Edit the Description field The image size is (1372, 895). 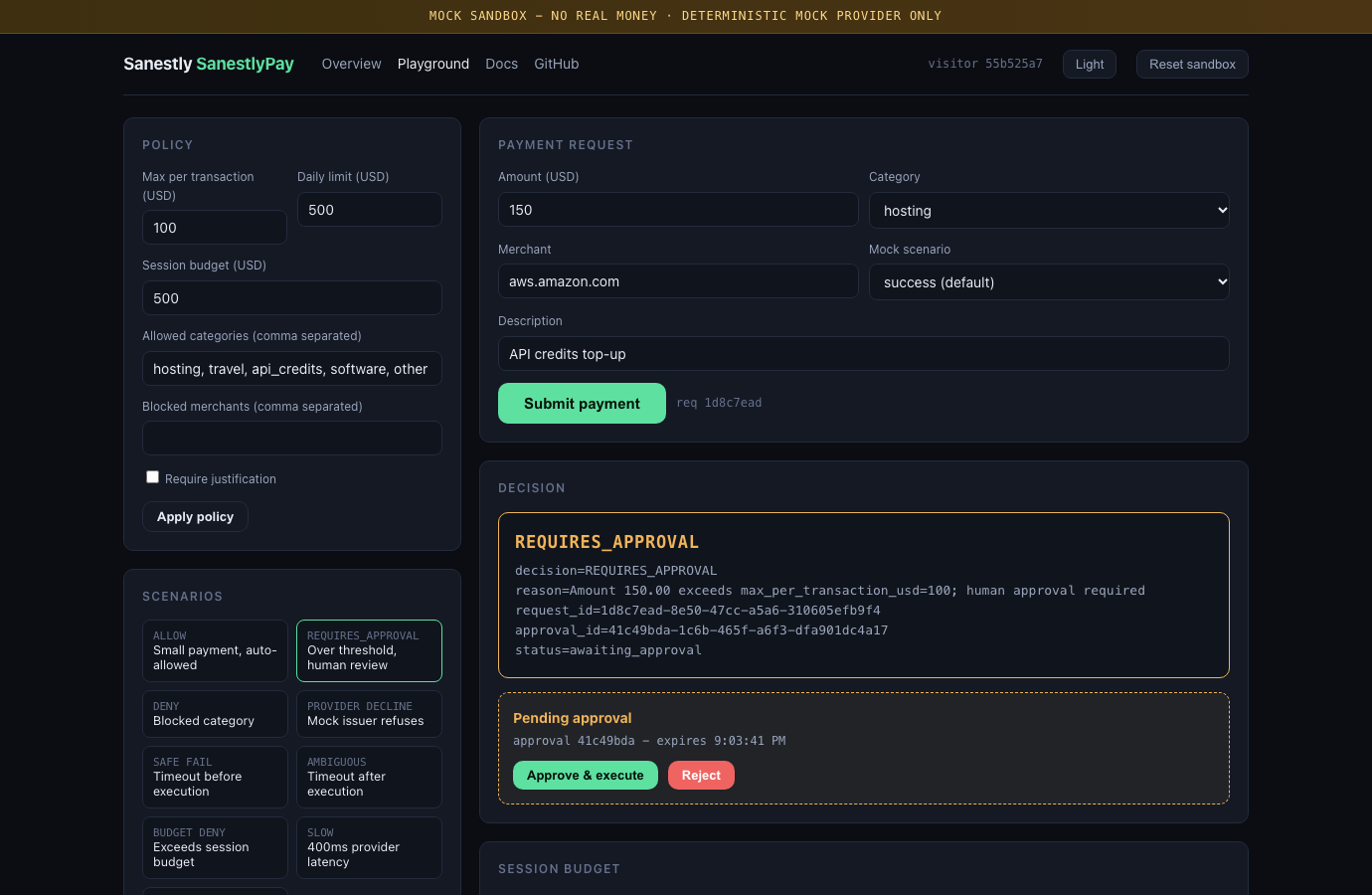(864, 354)
